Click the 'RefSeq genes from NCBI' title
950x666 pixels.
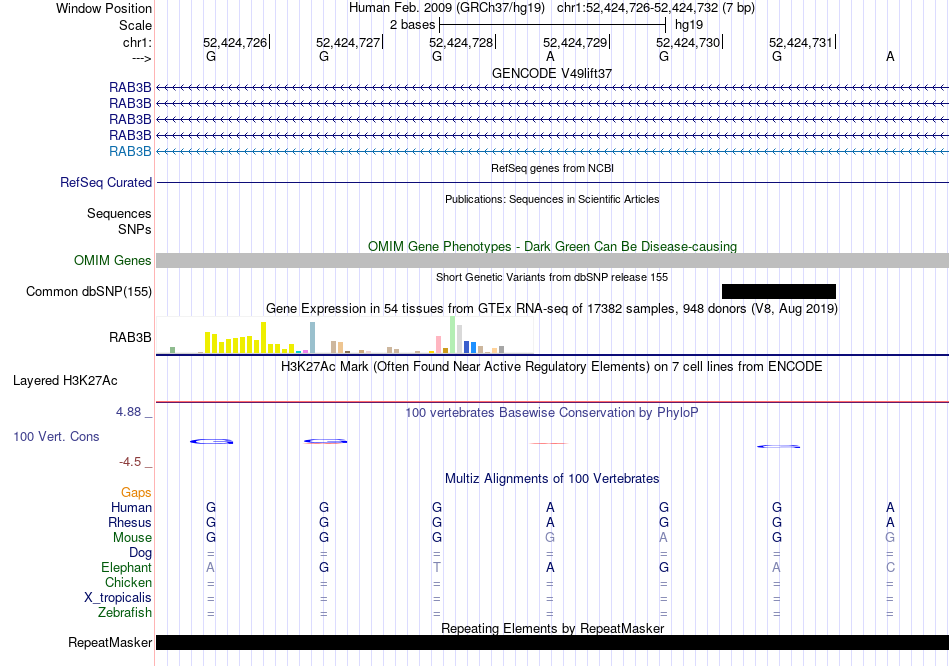tap(553, 168)
